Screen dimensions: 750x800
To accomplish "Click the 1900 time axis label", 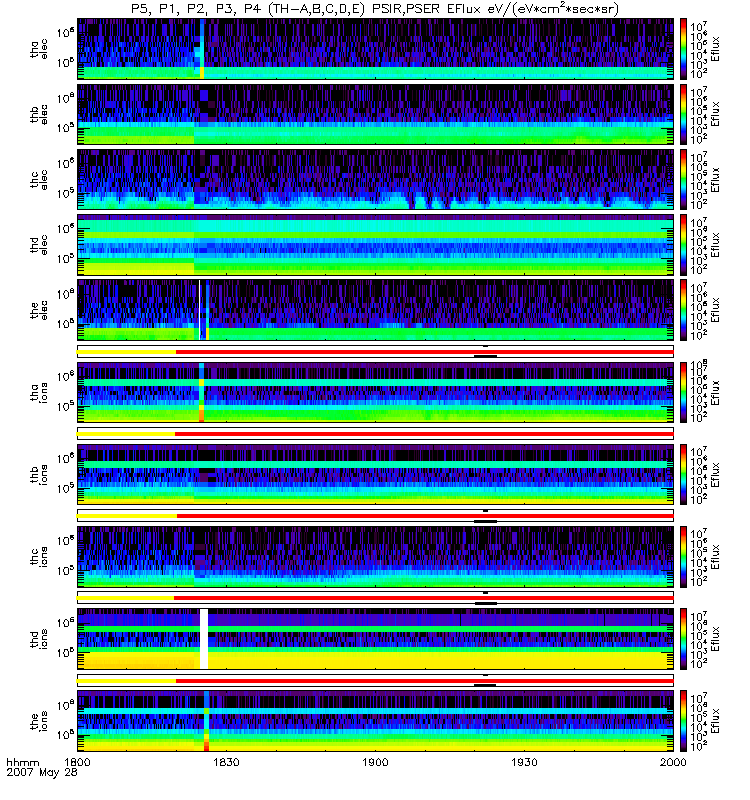I will 375,761.
